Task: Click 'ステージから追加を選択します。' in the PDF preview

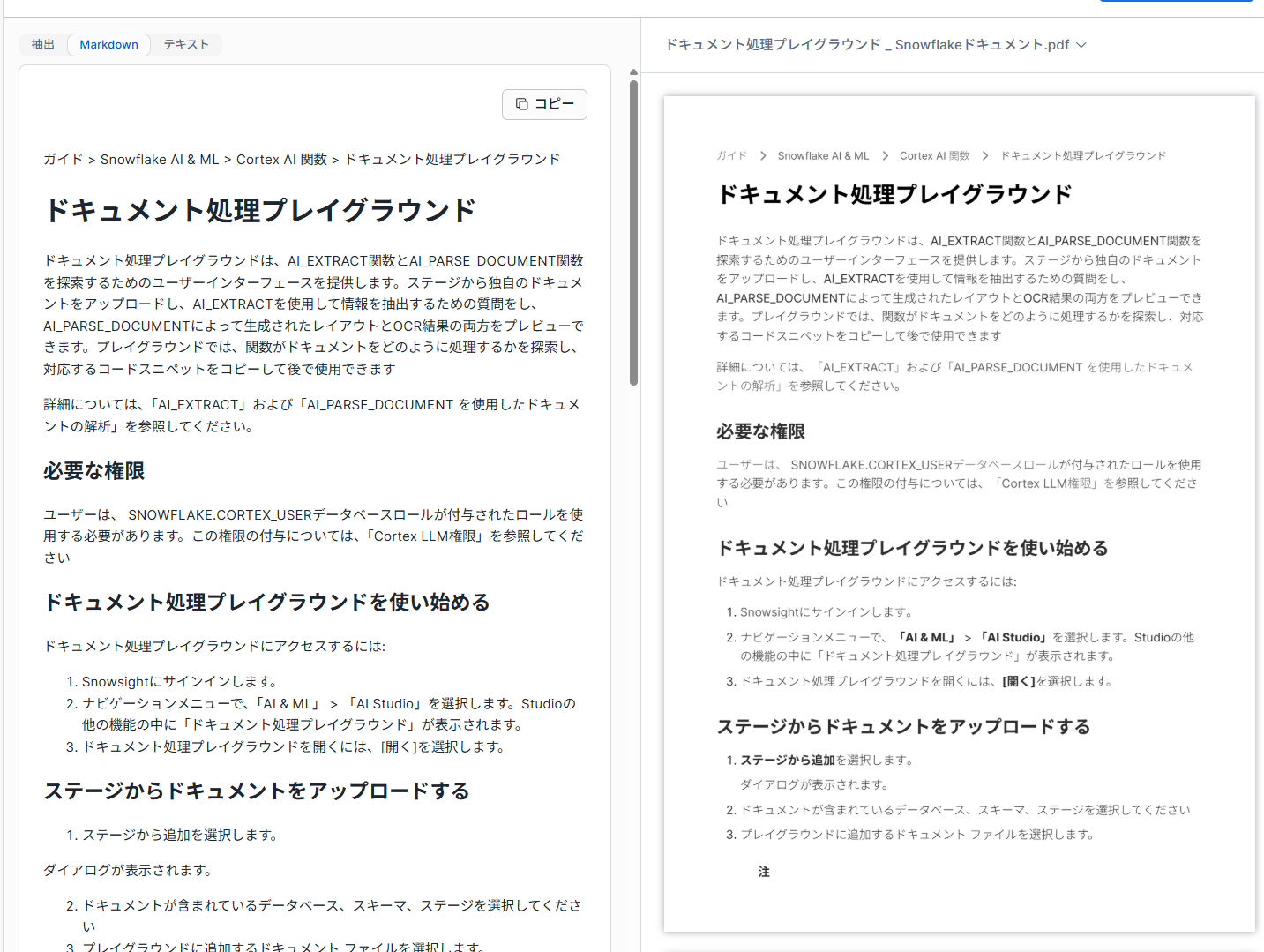Action: (x=827, y=761)
